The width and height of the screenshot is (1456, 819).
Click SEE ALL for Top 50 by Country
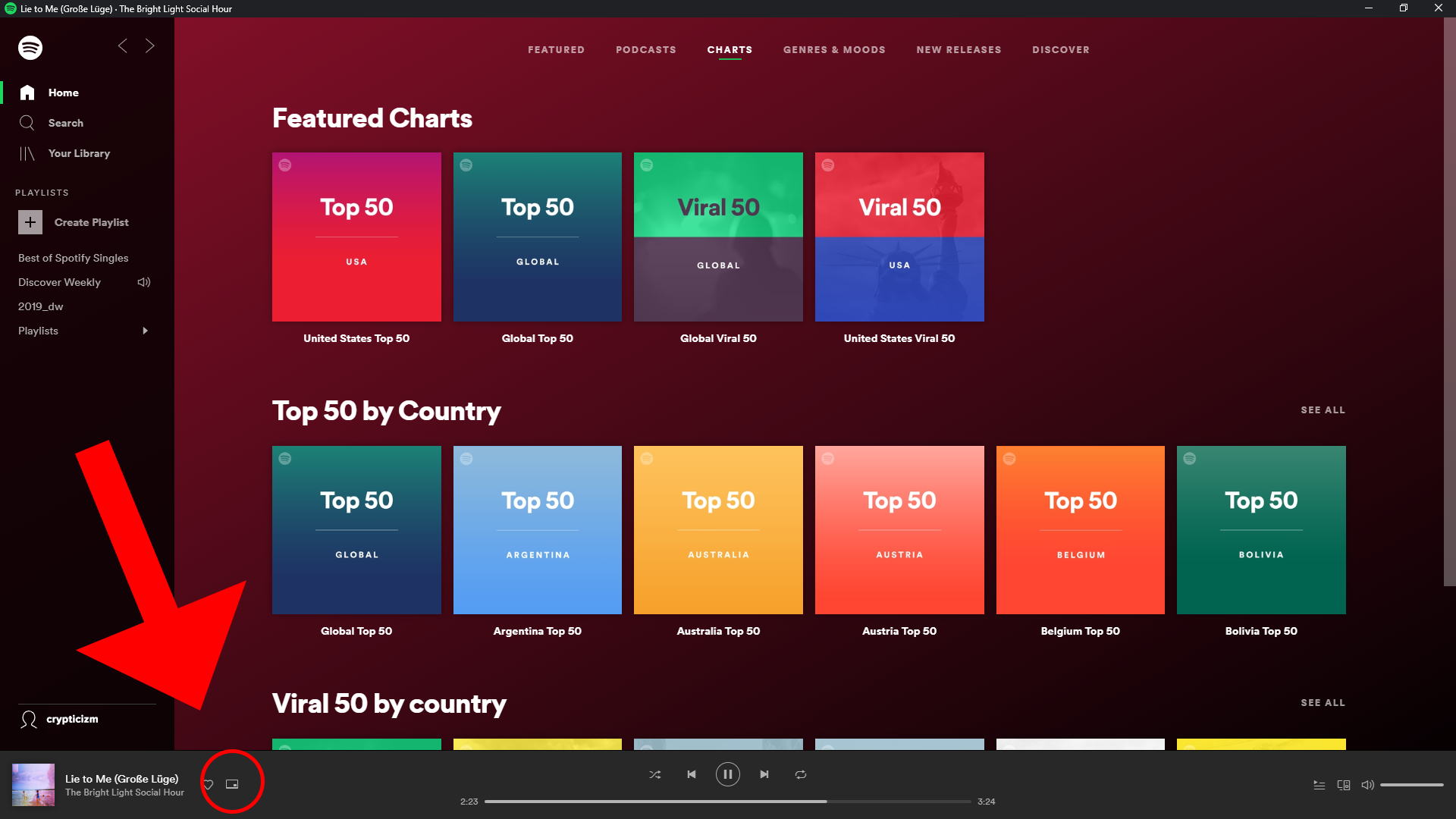coord(1322,409)
